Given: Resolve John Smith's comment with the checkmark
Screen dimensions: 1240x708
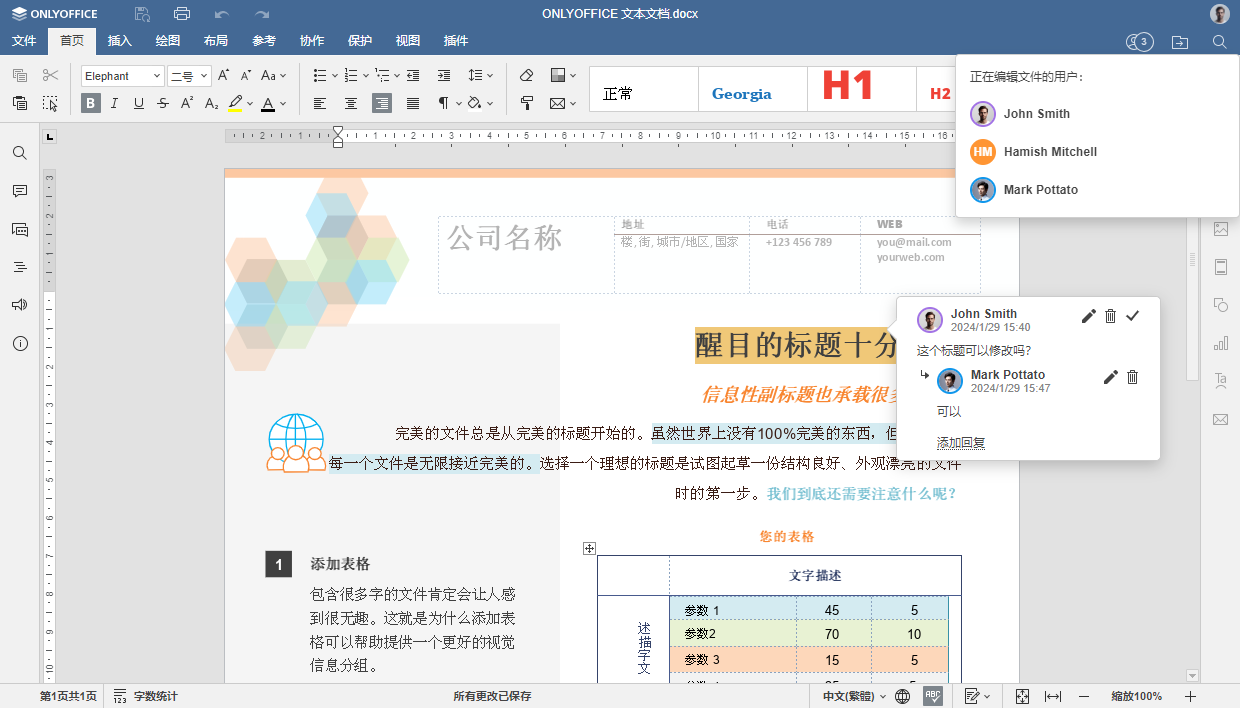Looking at the screenshot, I should pos(1132,316).
